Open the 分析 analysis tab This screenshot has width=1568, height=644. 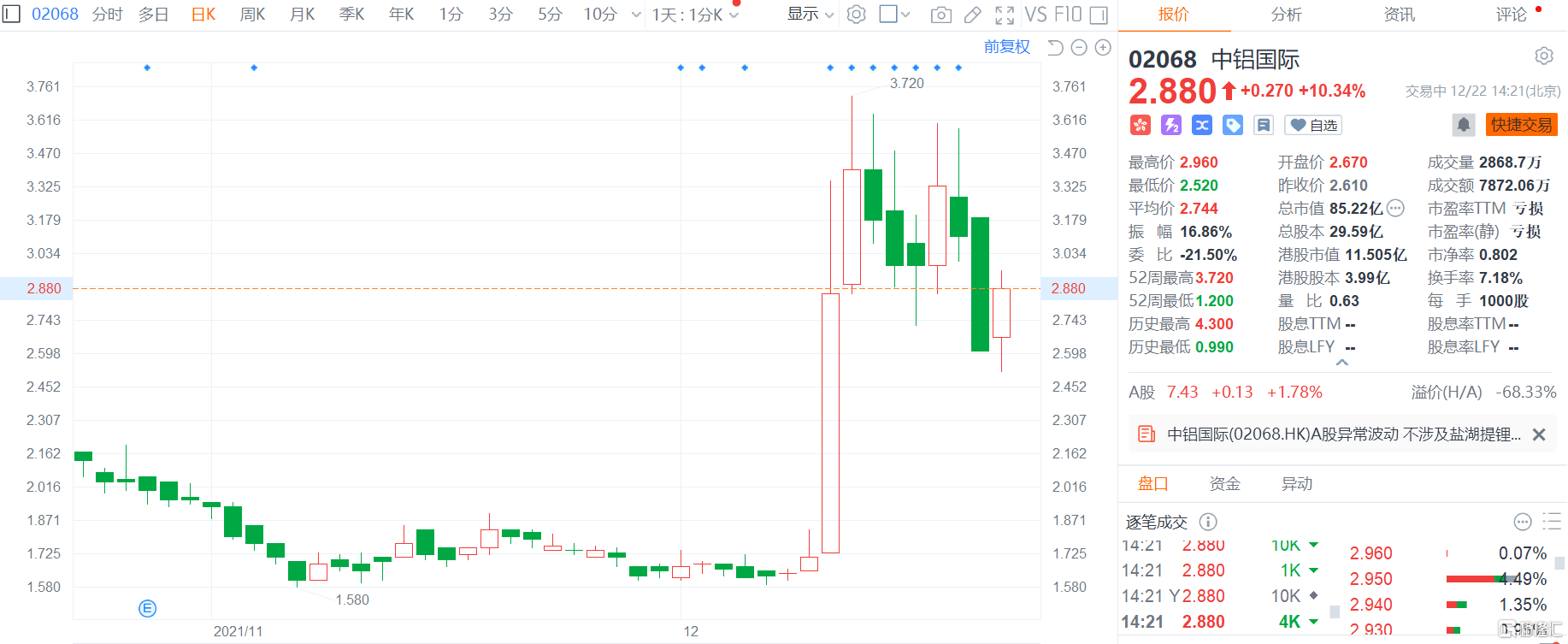[x=1286, y=15]
